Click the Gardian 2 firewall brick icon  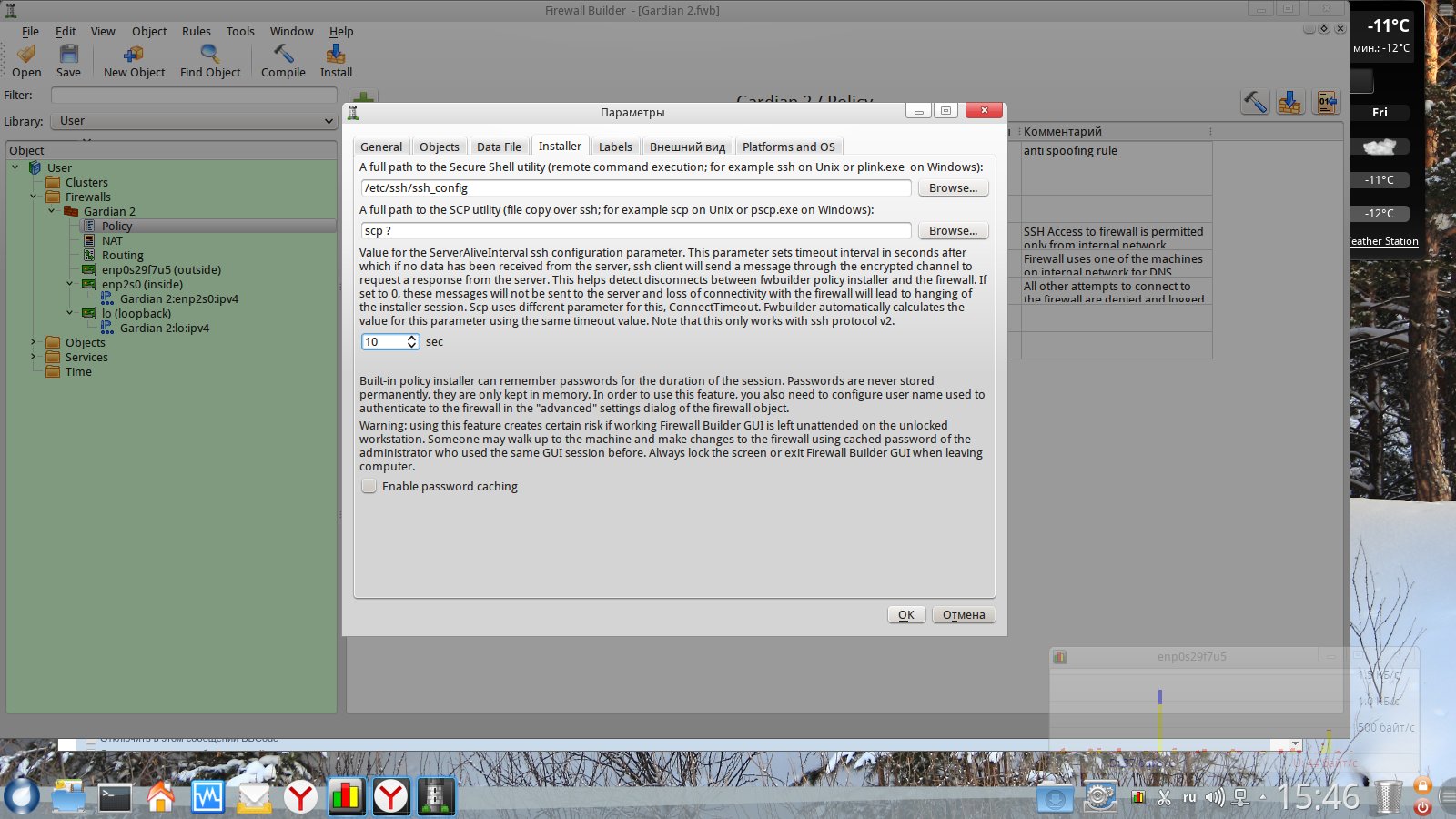[x=71, y=211]
